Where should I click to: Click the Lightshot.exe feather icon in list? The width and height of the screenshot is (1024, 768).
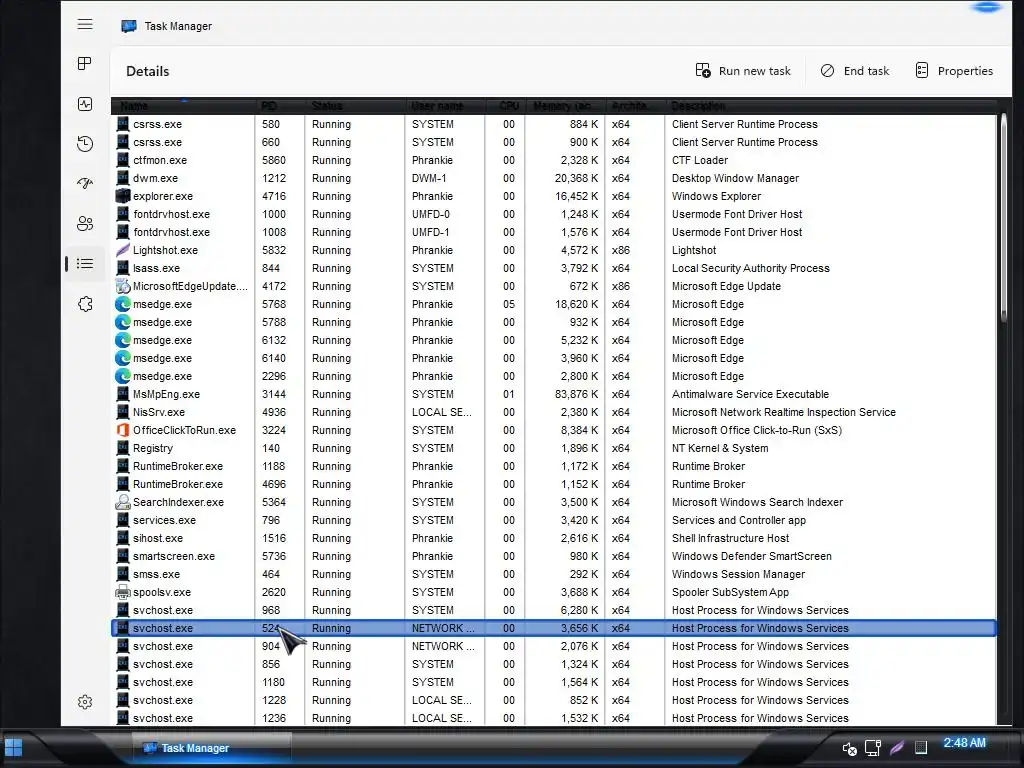[x=123, y=250]
